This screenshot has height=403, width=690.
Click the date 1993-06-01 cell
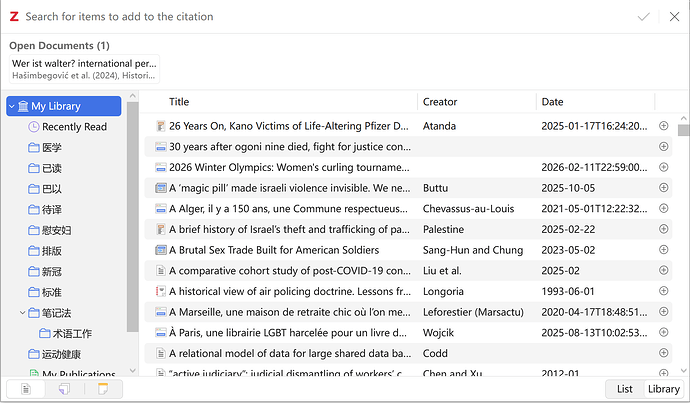(568, 291)
